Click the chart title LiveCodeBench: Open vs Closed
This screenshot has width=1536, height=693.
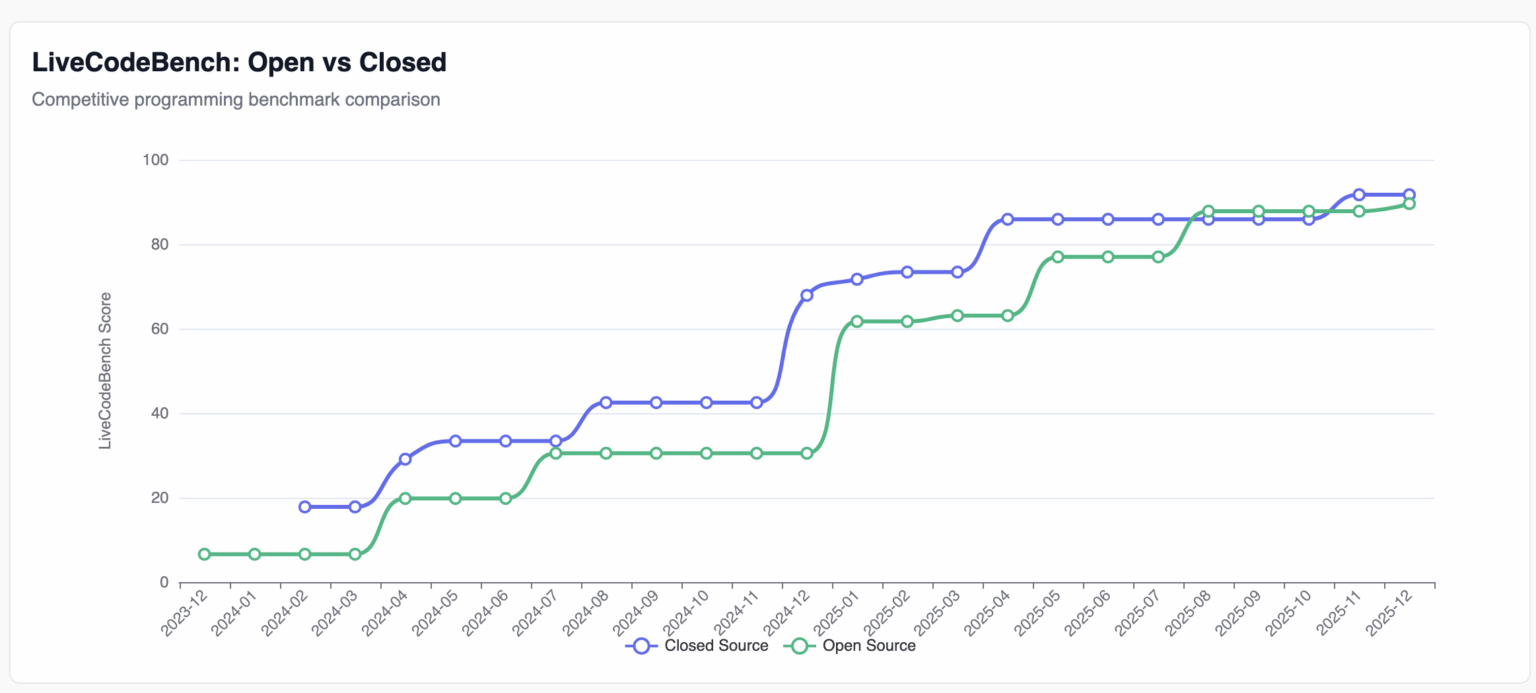point(239,62)
